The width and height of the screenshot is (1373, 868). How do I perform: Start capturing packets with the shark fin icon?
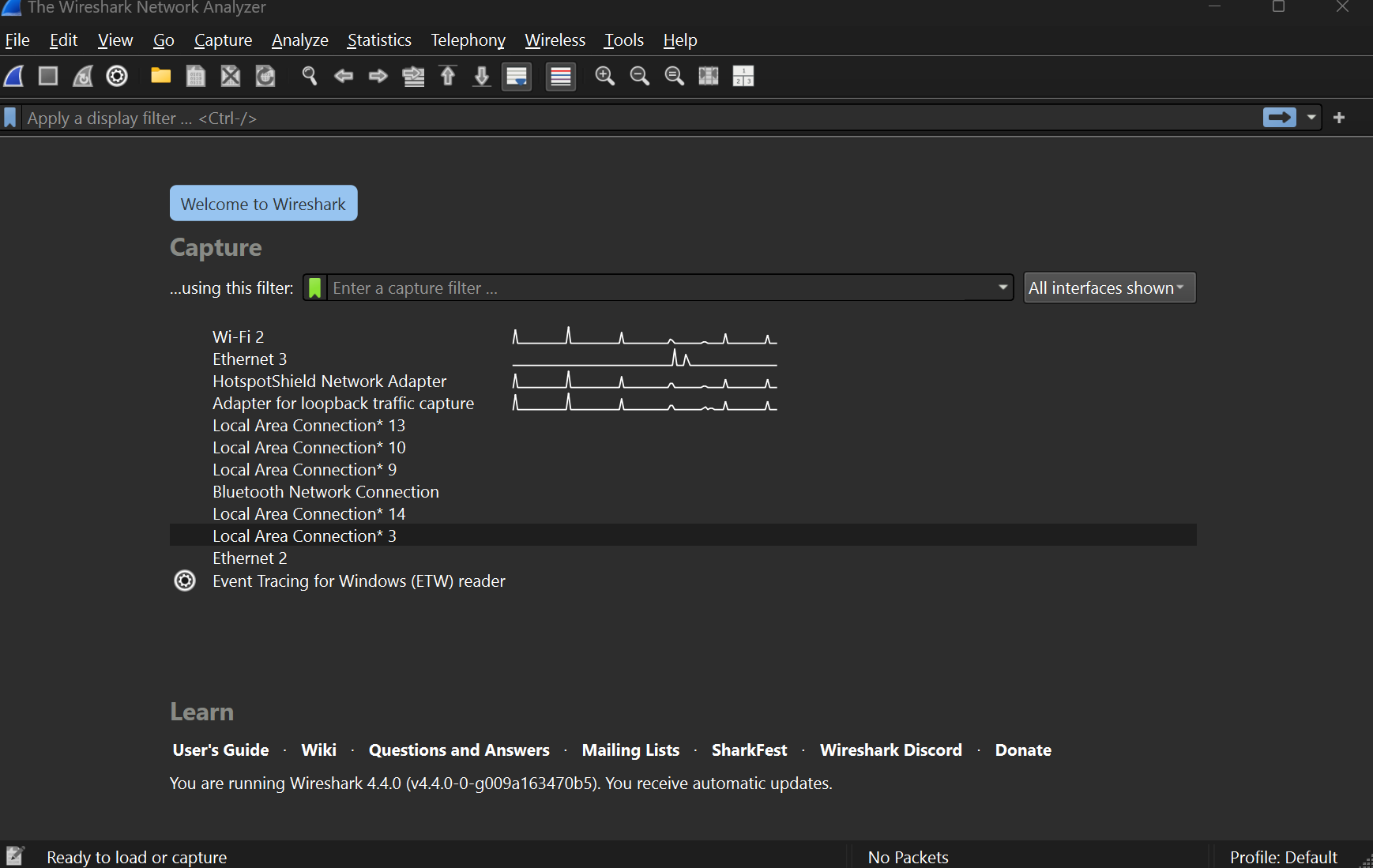point(14,76)
